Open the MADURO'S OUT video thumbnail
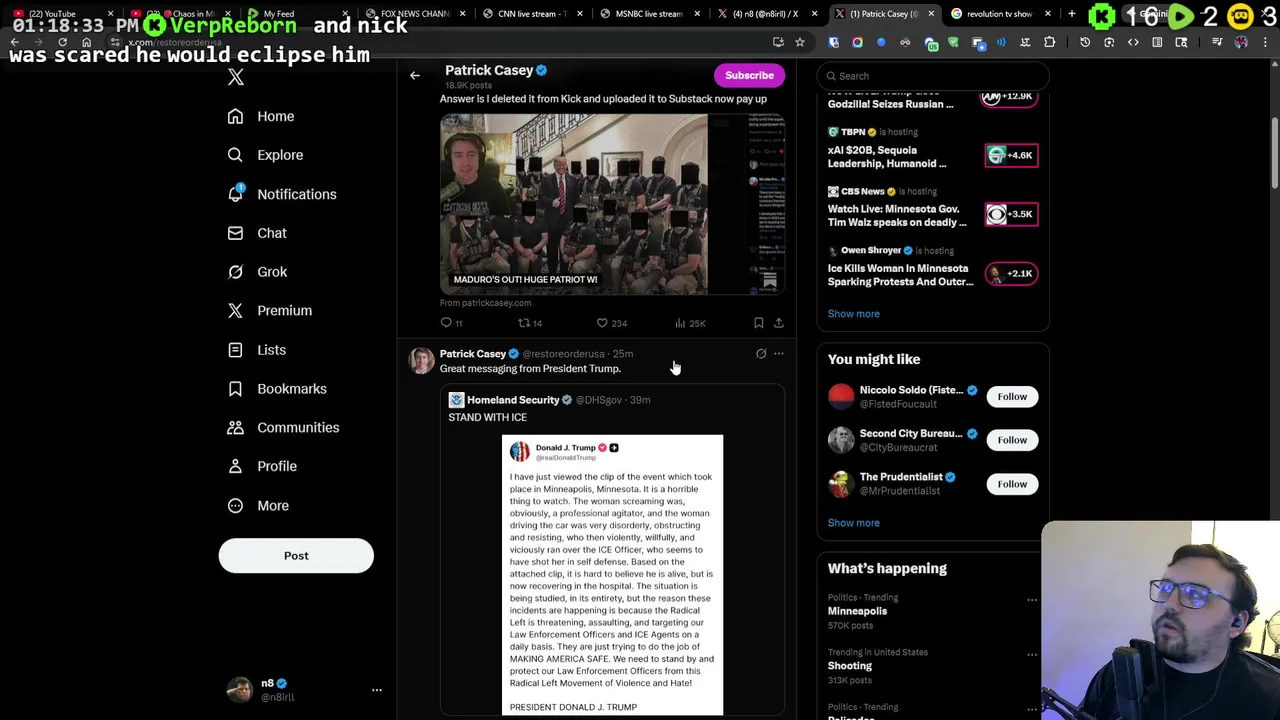This screenshot has width=1280, height=720. pos(612,204)
